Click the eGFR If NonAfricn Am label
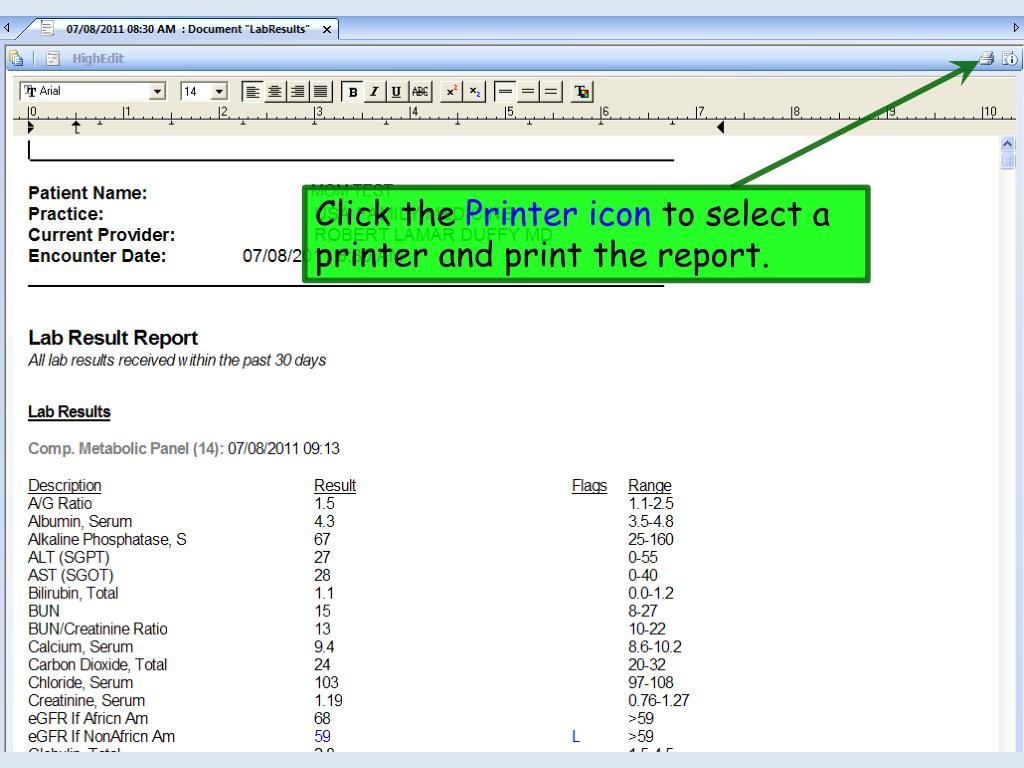Screen dimensions: 1024x768 [101, 737]
